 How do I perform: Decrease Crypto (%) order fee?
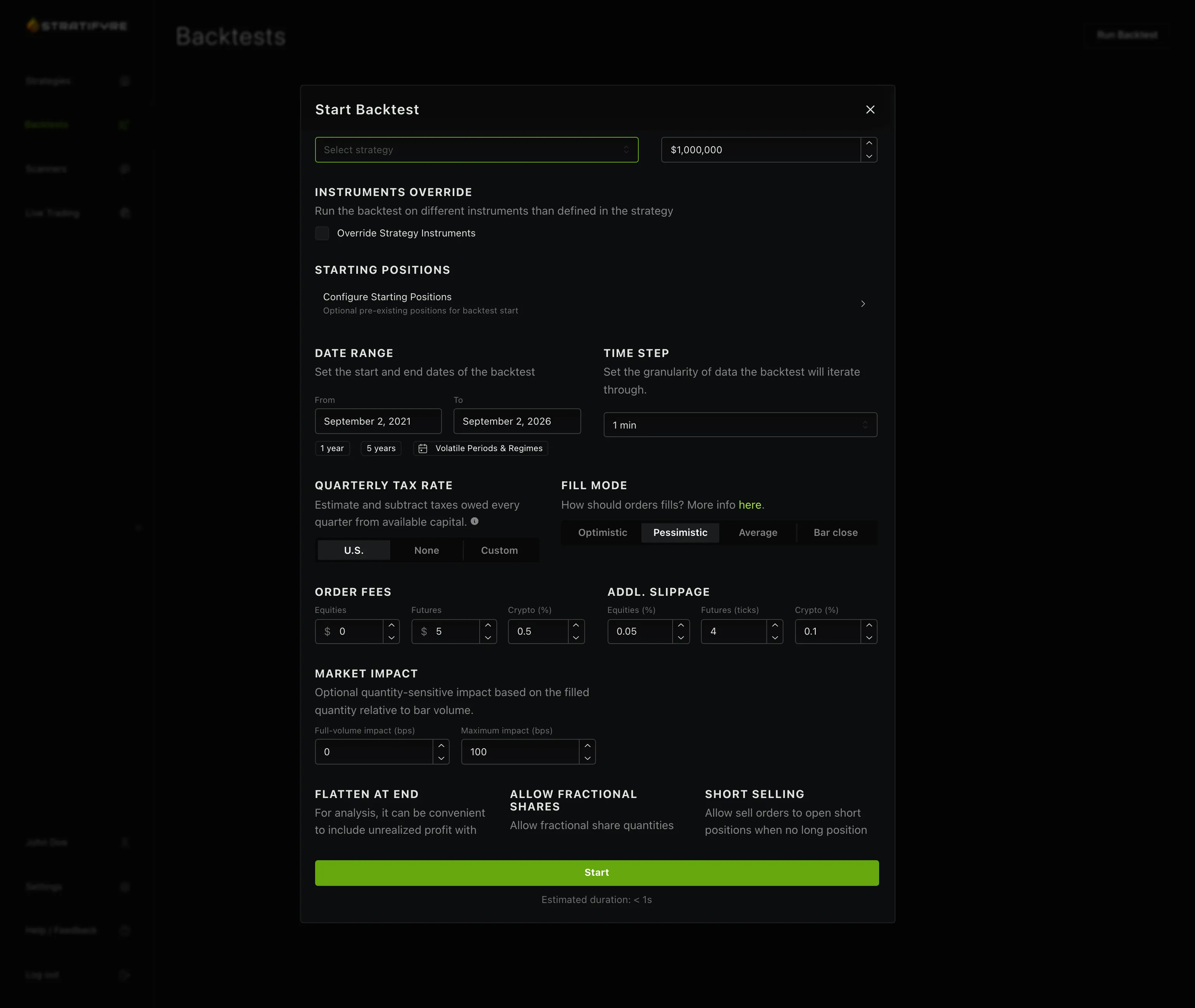coord(576,638)
